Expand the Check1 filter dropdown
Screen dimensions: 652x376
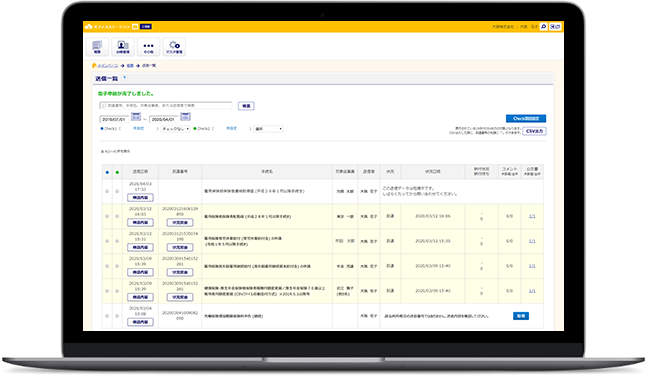(175, 129)
